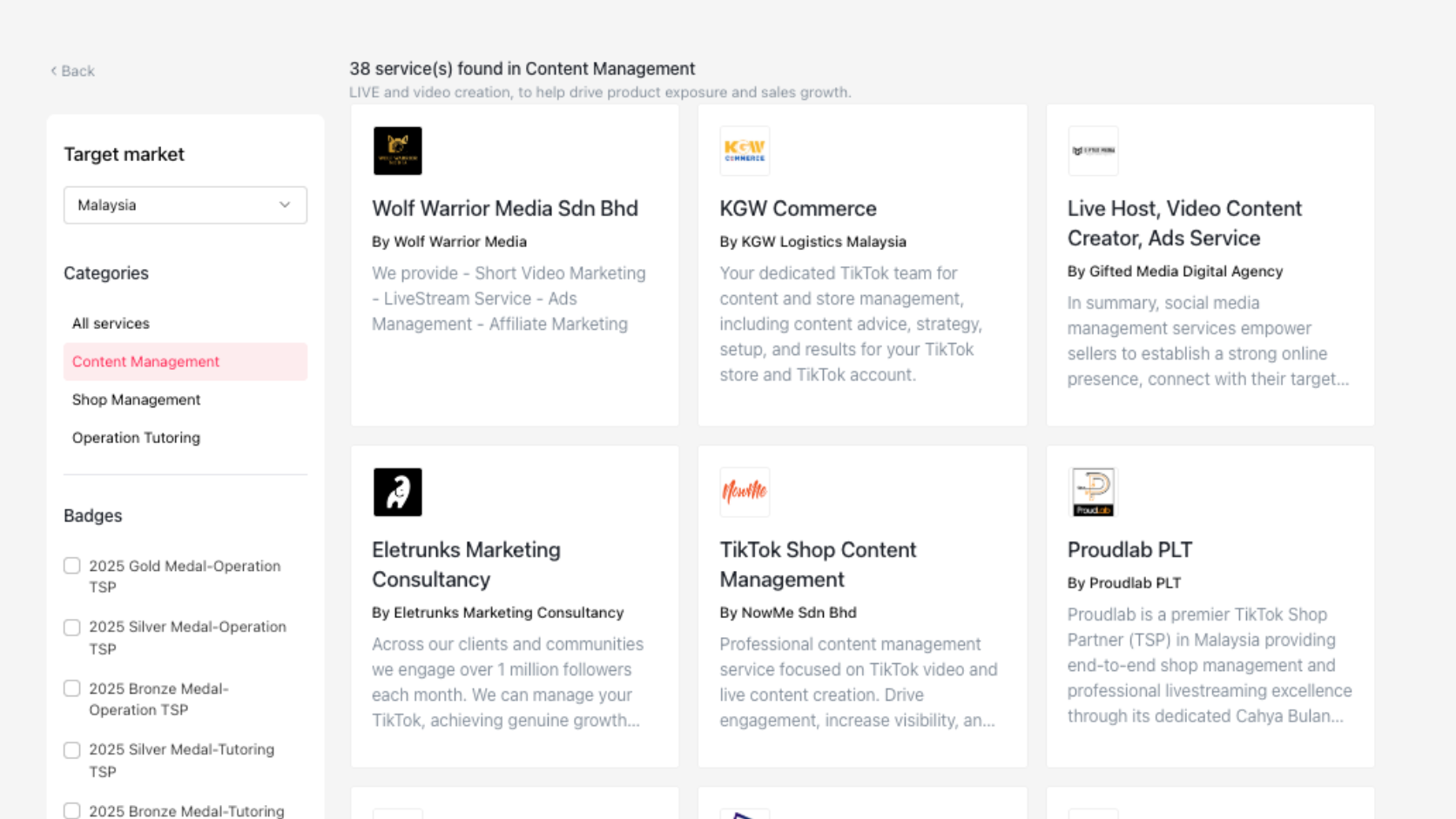This screenshot has height=819, width=1456.
Task: Click the Eletrunks elephant logo icon
Action: pos(397,492)
